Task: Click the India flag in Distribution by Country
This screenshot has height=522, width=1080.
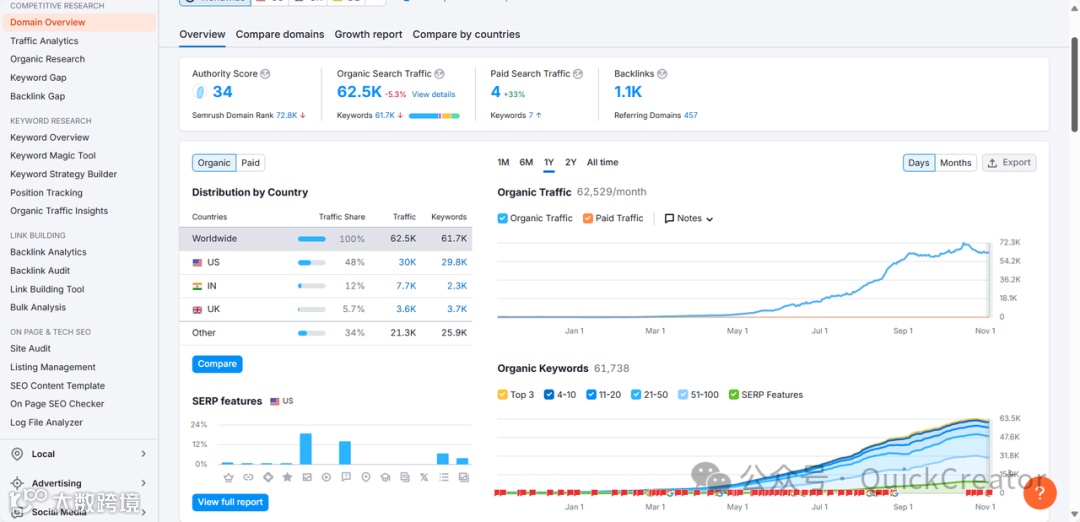Action: (x=197, y=286)
